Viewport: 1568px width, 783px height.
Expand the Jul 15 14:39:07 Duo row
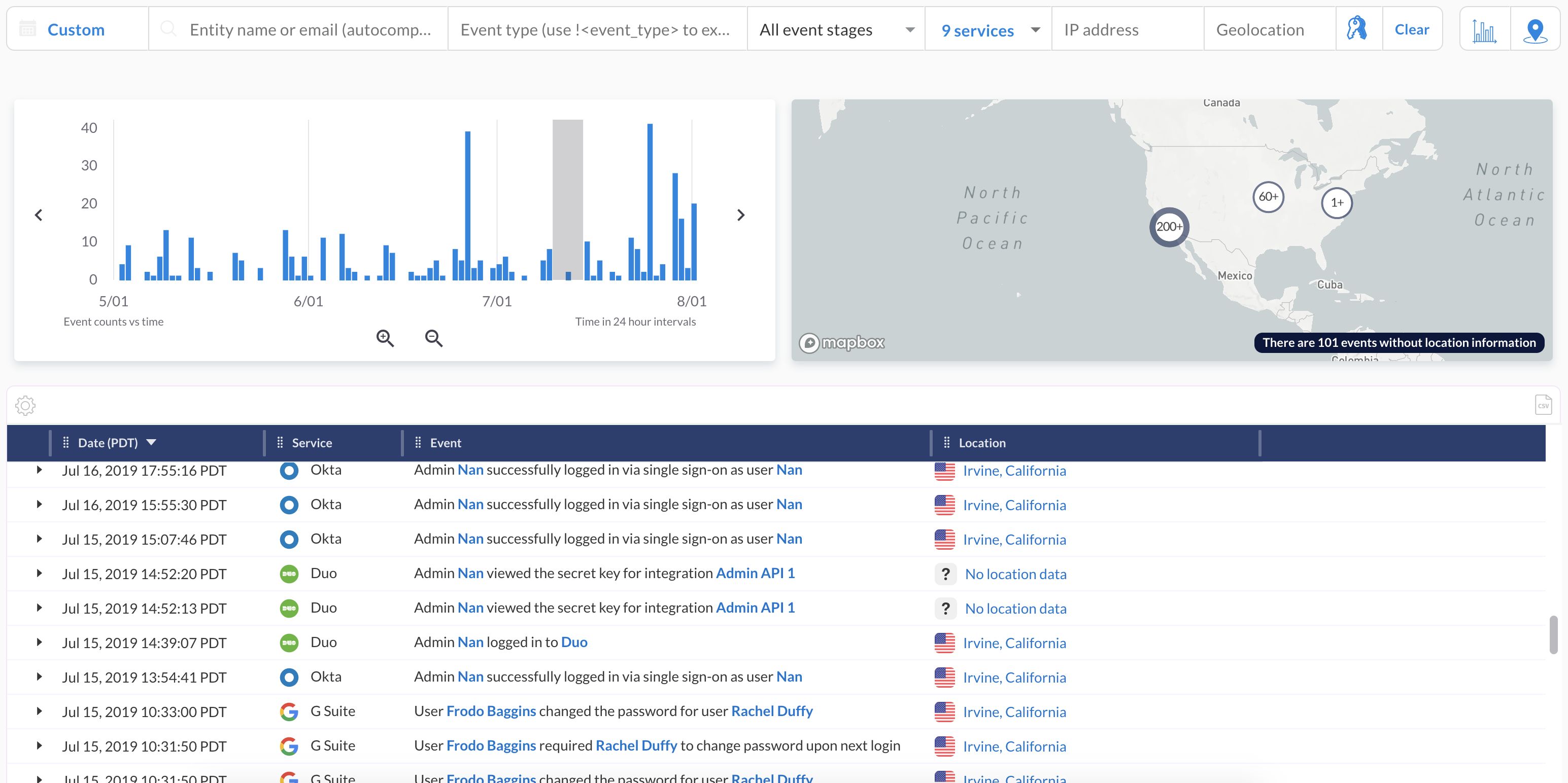[x=40, y=643]
